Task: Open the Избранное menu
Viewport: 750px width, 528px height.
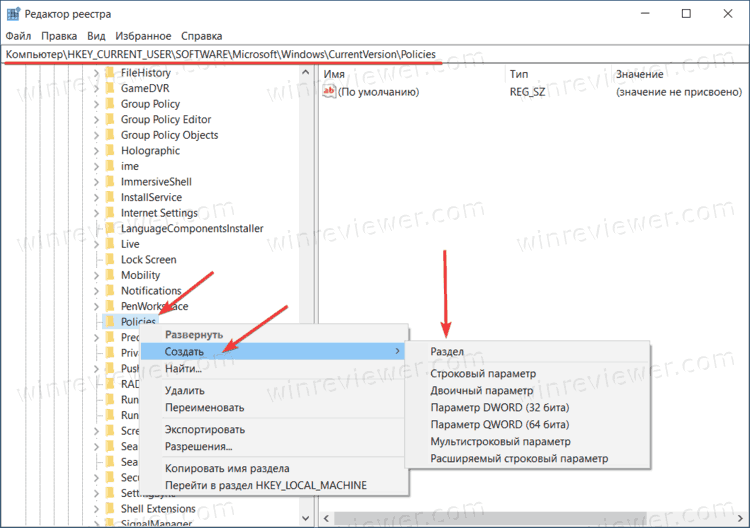Action: click(x=143, y=36)
